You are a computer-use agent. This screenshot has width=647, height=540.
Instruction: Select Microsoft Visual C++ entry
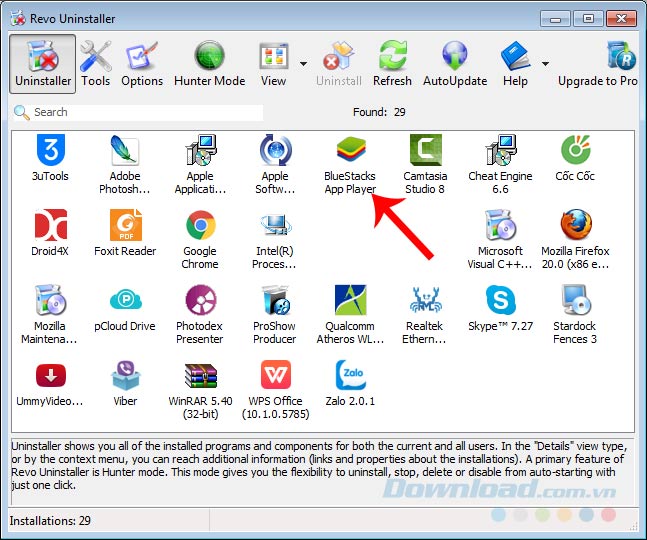click(500, 239)
